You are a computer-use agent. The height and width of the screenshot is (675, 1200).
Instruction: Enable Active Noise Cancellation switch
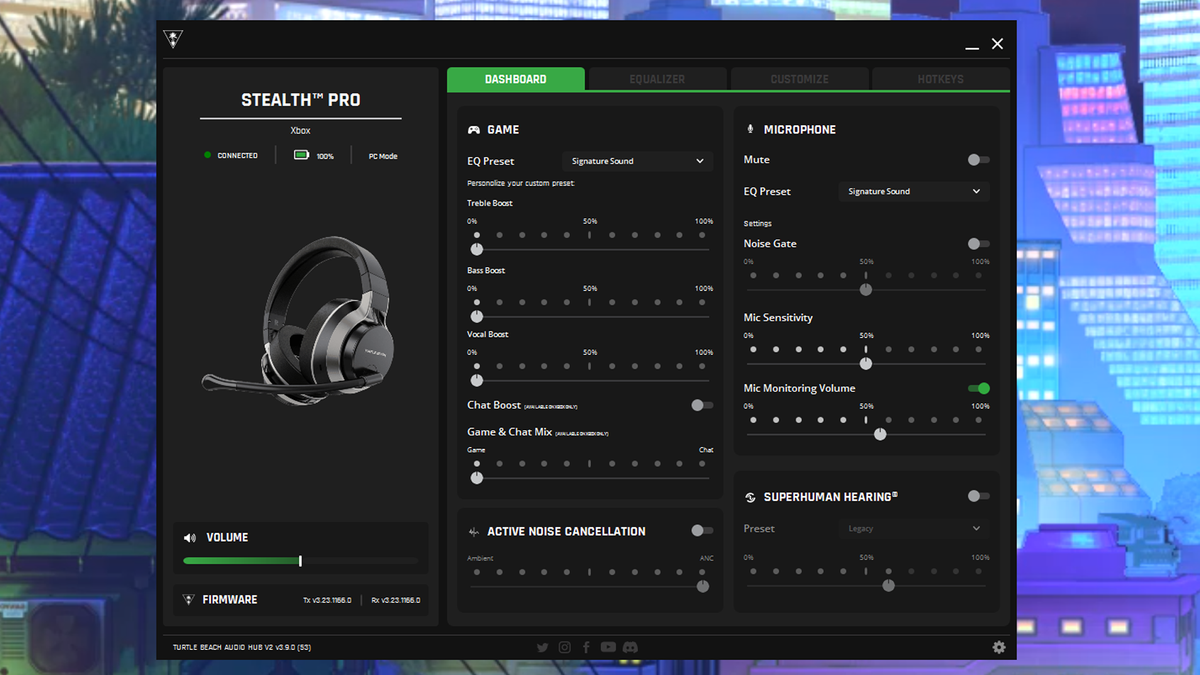[703, 531]
